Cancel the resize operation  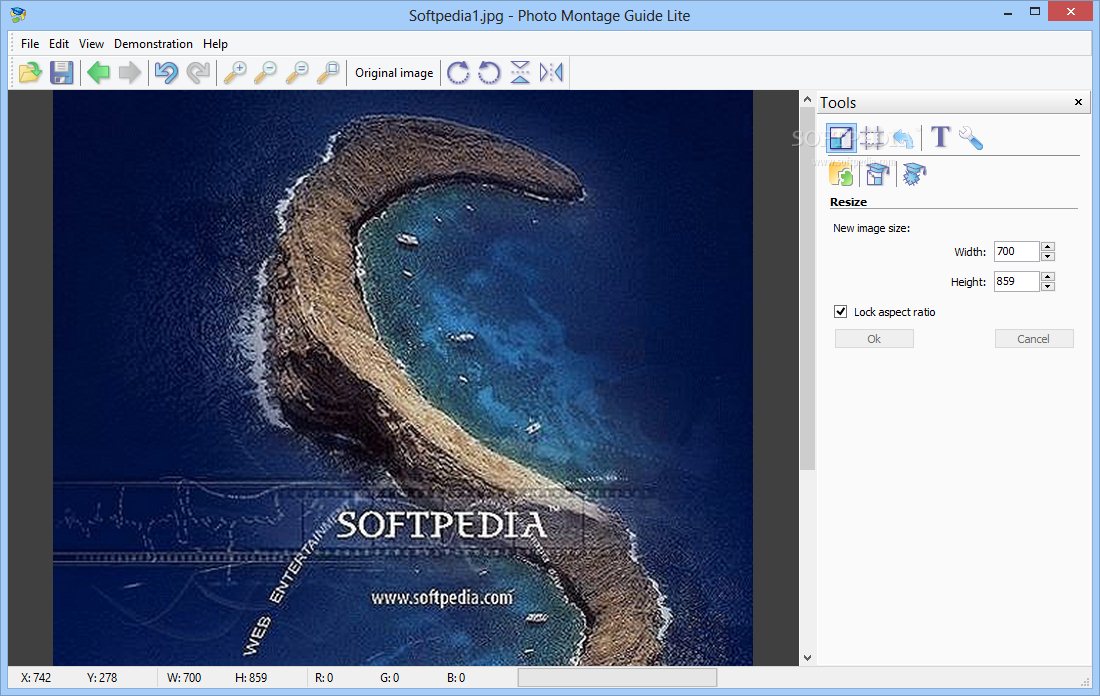click(1033, 339)
